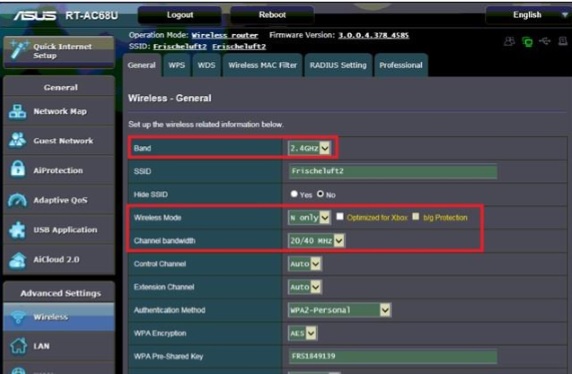Image resolution: width=572 pixels, height=374 pixels.
Task: Click the printer status icon in header
Action: 563,41
